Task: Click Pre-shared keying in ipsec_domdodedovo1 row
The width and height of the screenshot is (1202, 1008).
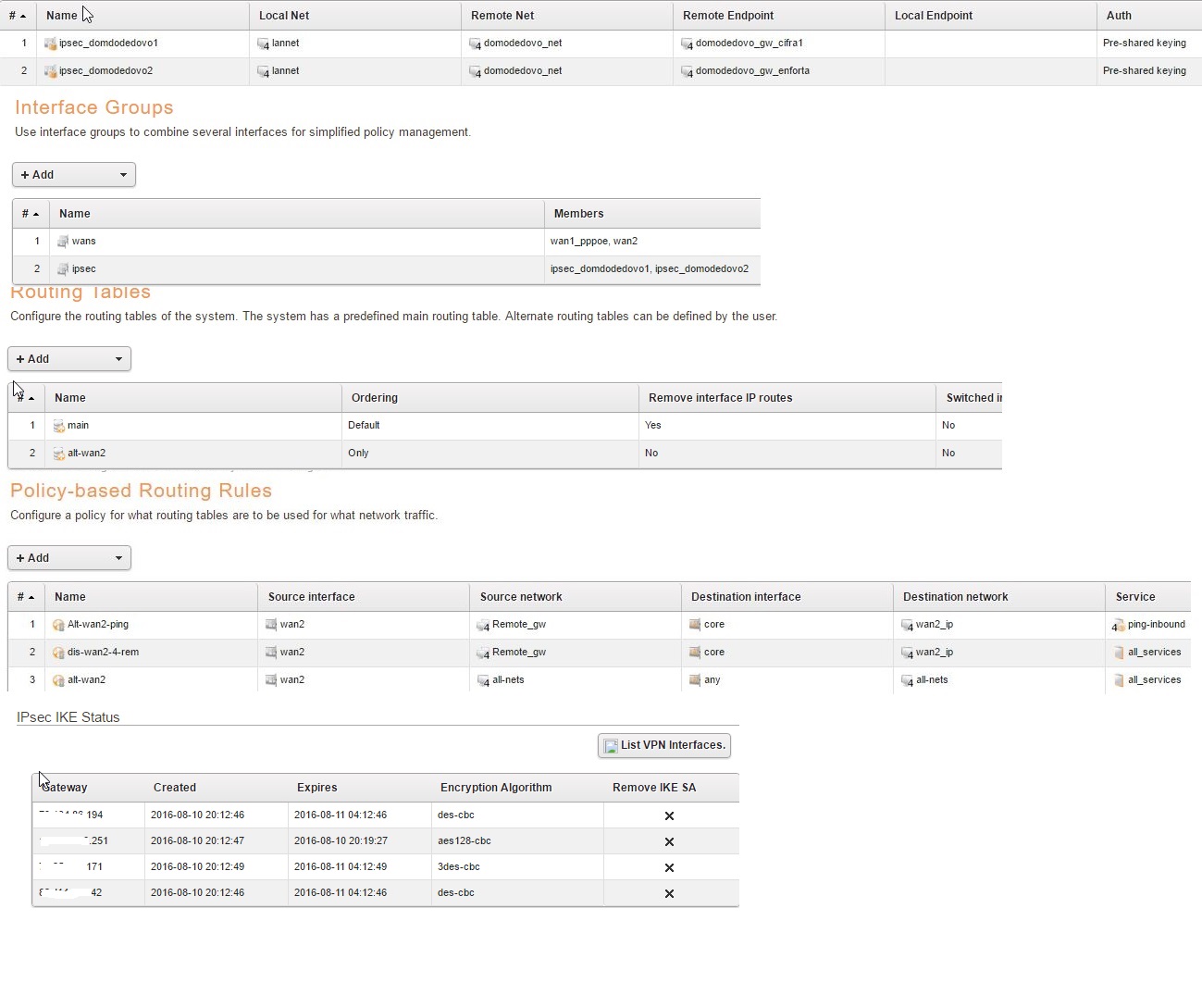Action: (1145, 44)
